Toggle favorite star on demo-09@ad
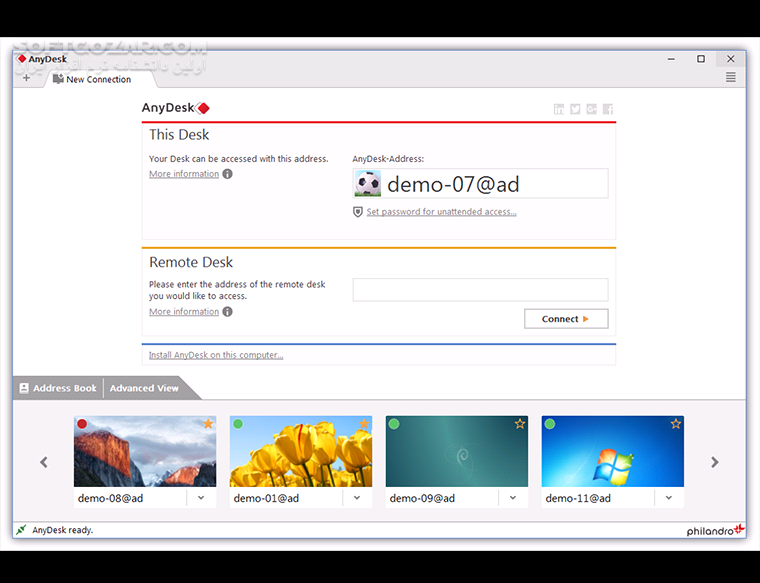 click(x=520, y=424)
